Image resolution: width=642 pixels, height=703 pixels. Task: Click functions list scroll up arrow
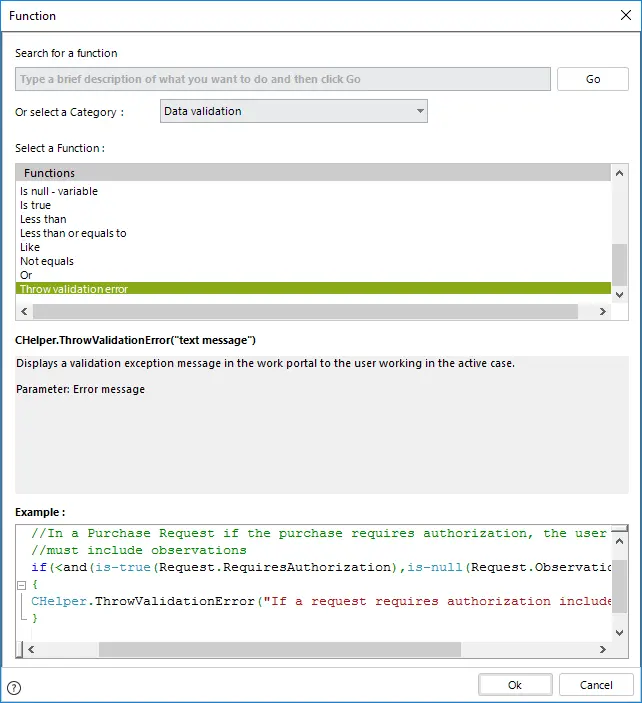pos(620,173)
